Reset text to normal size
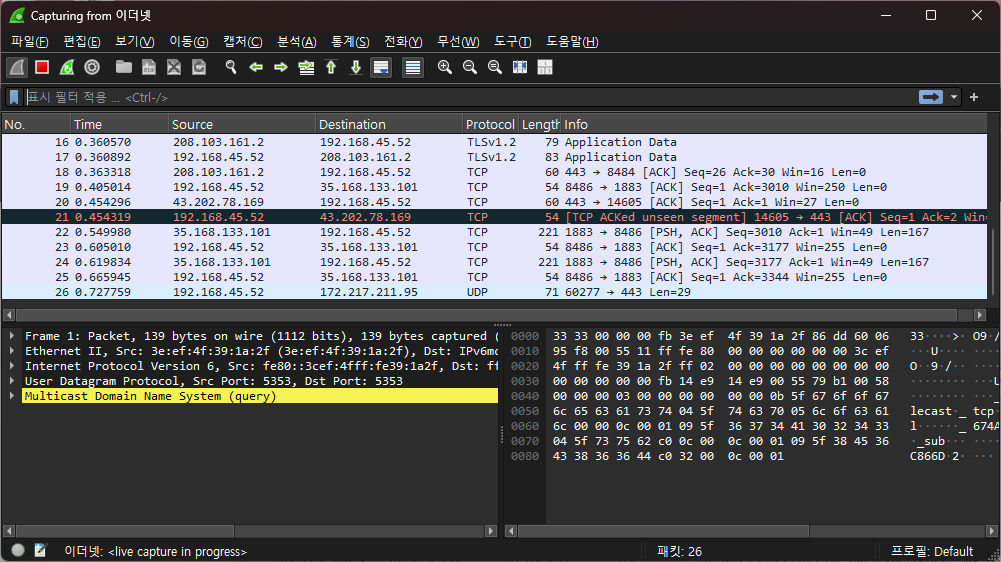Viewport: 1001px width, 562px height. [x=495, y=67]
